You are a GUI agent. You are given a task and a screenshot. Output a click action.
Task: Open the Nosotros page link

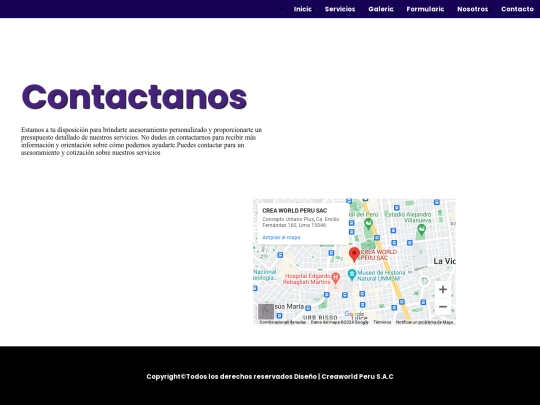[472, 9]
